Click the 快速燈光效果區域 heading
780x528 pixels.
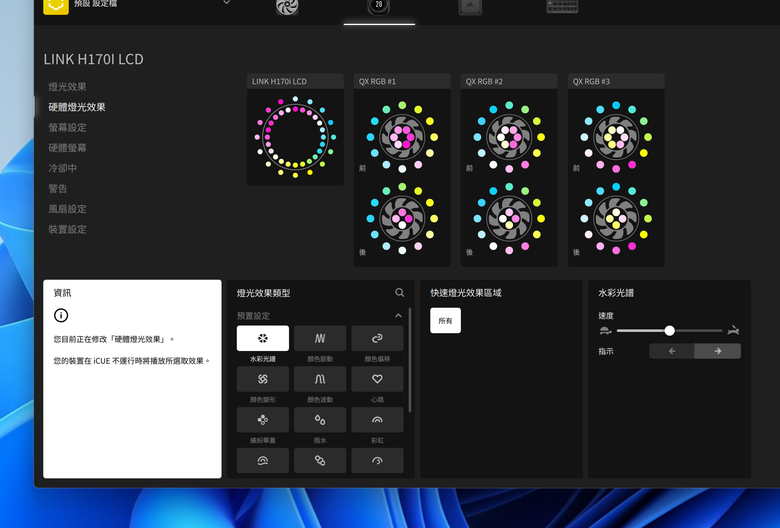point(466,293)
